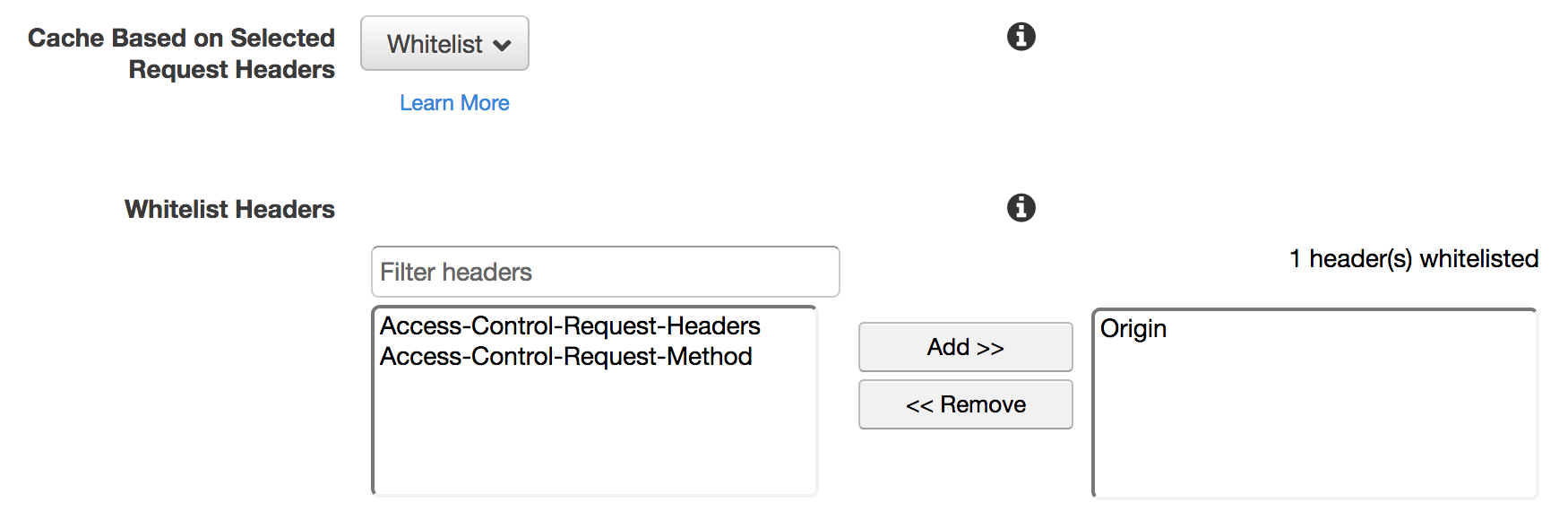Click empty area below Origin in whitelisted box

pos(1314,421)
